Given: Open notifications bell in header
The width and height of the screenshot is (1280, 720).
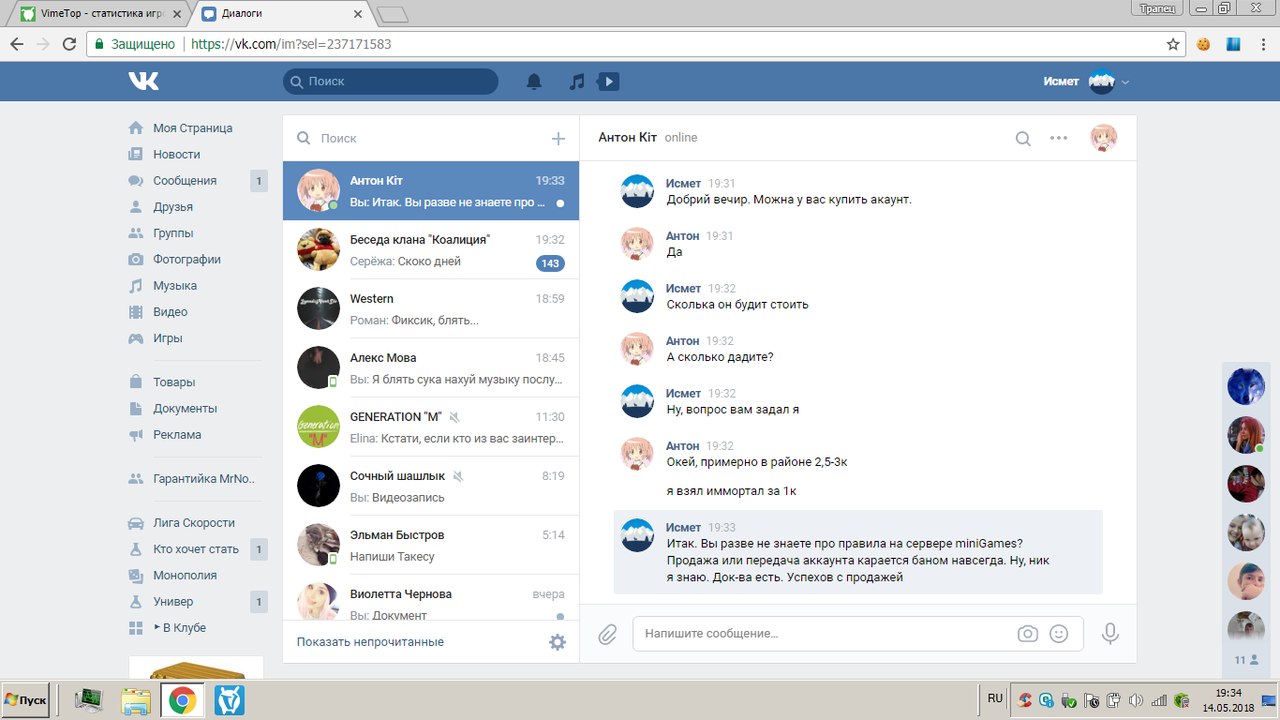Looking at the screenshot, I should [535, 82].
